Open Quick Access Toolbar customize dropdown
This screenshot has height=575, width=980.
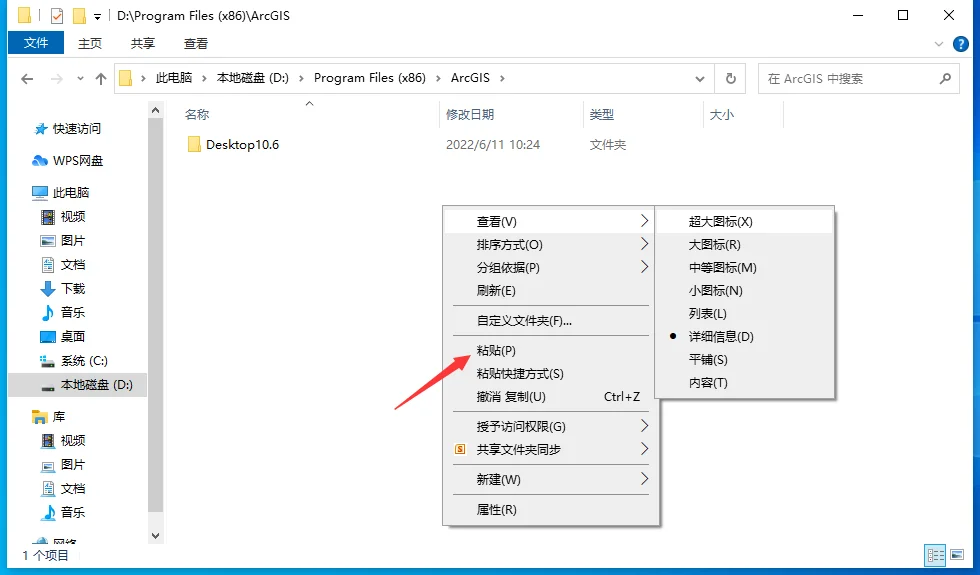(x=98, y=16)
